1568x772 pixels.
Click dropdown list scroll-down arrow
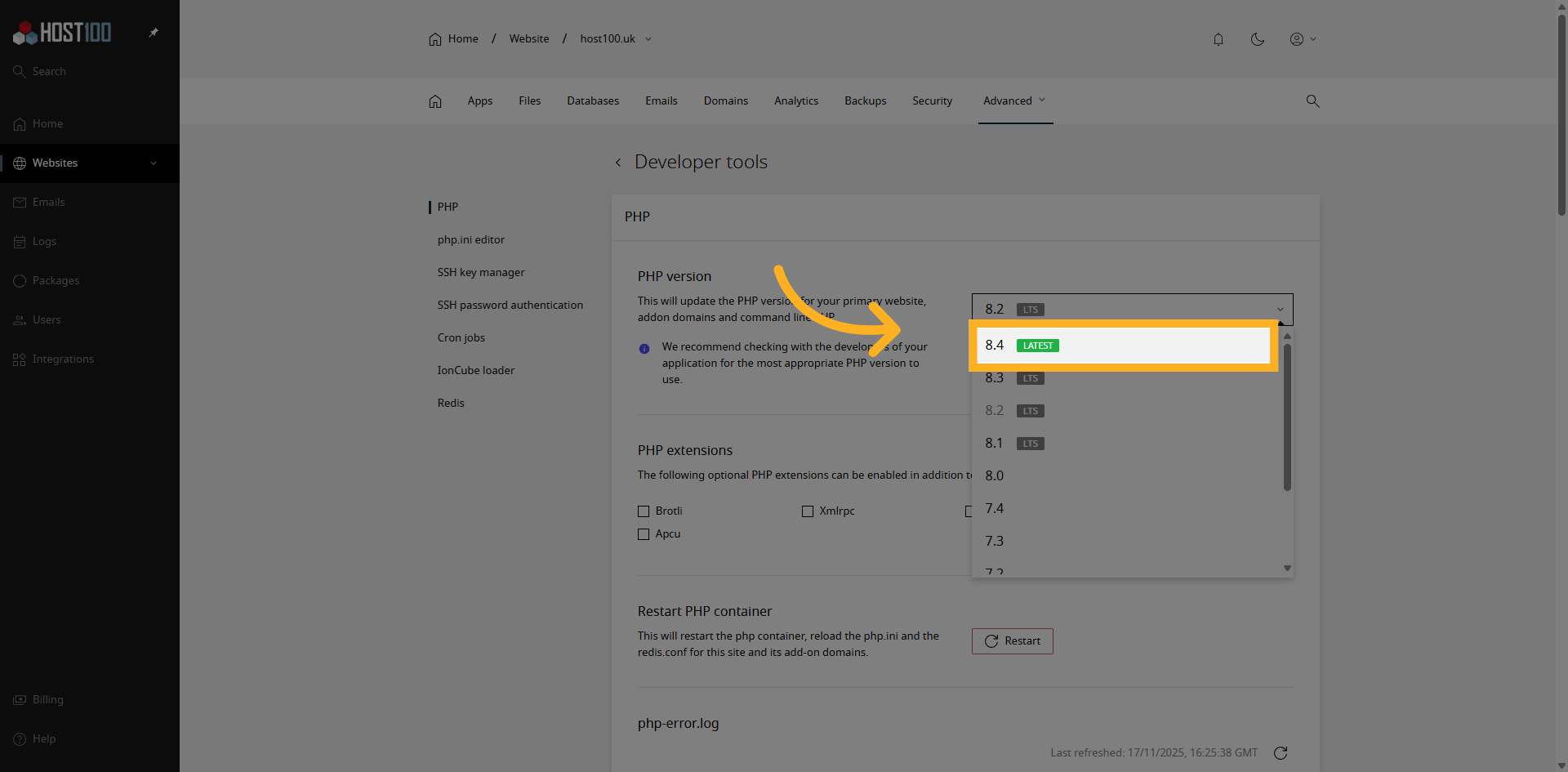tap(1287, 569)
